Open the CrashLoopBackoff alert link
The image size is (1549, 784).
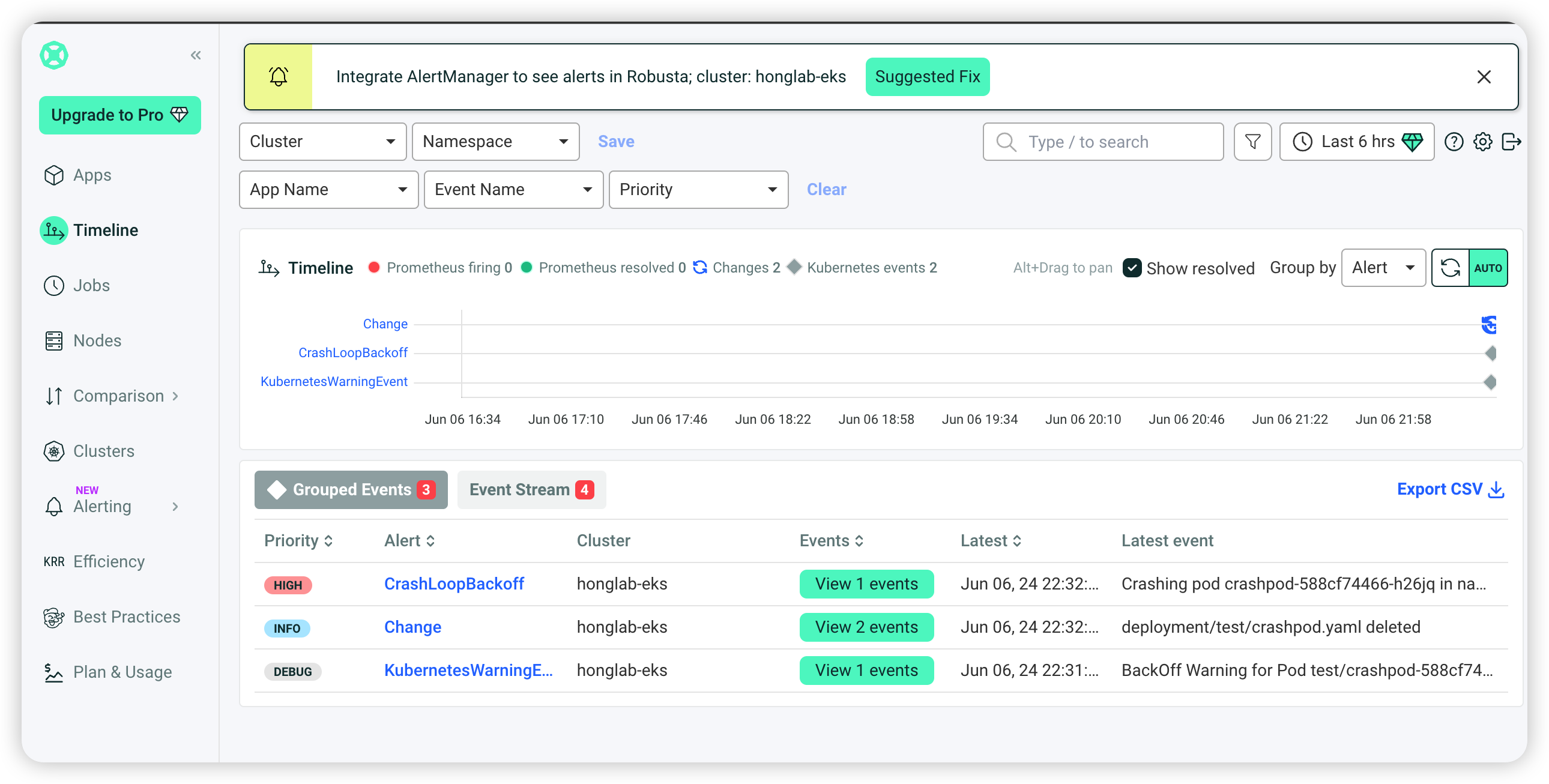coord(454,584)
